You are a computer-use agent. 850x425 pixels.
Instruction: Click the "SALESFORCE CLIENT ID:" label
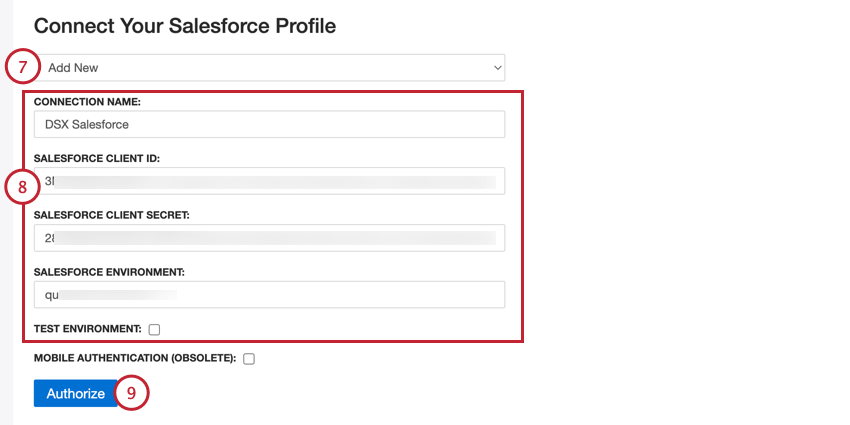(x=97, y=158)
